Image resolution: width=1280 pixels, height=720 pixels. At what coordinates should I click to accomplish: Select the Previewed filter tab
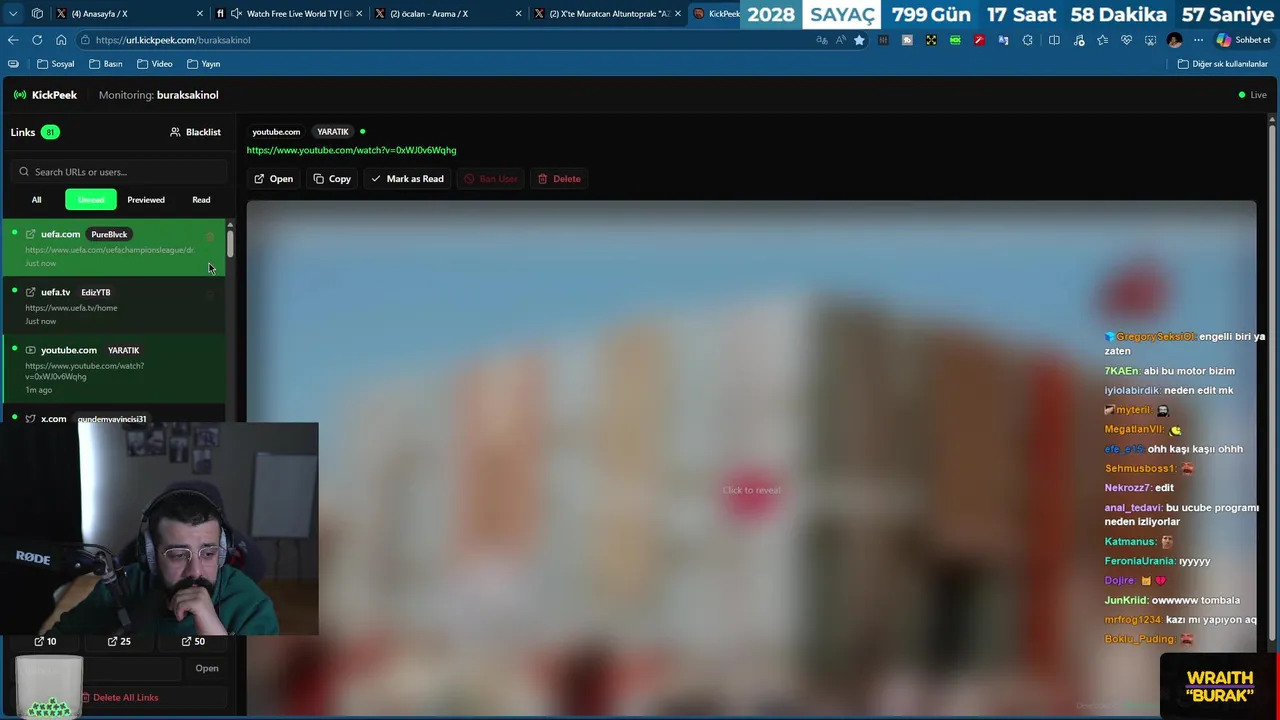click(x=146, y=200)
